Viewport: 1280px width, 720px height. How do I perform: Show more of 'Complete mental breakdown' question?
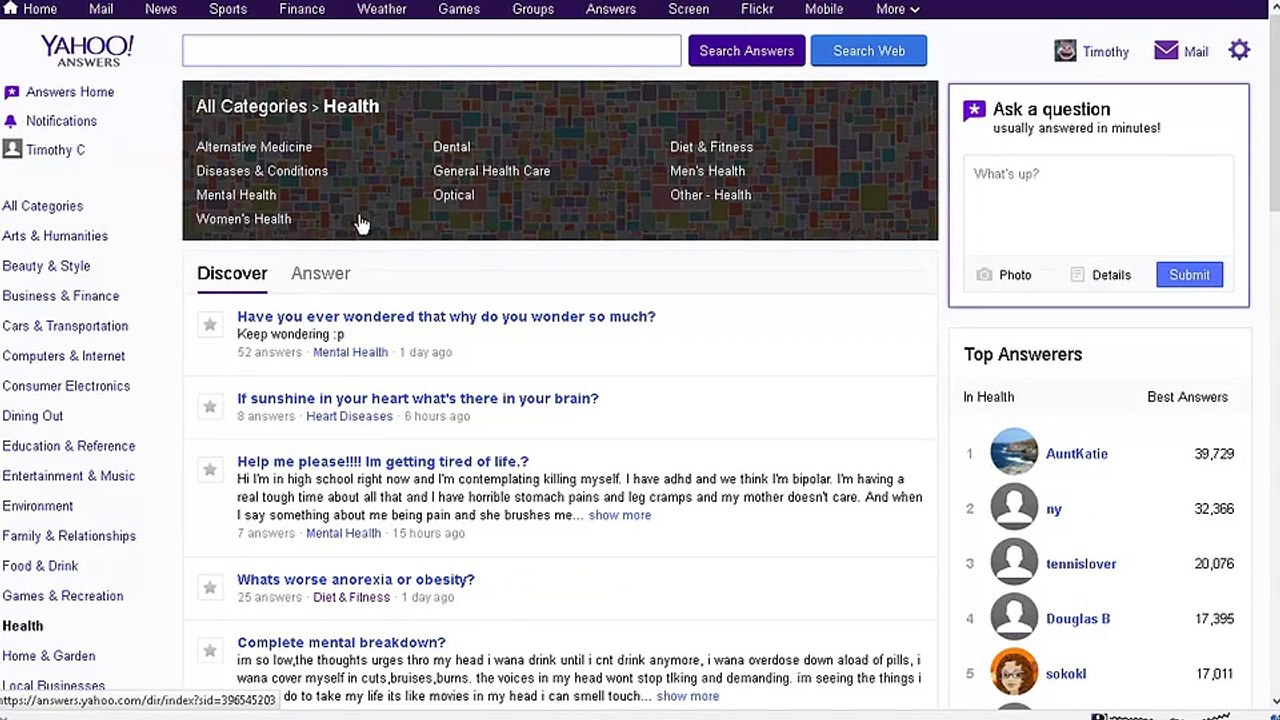coord(688,696)
